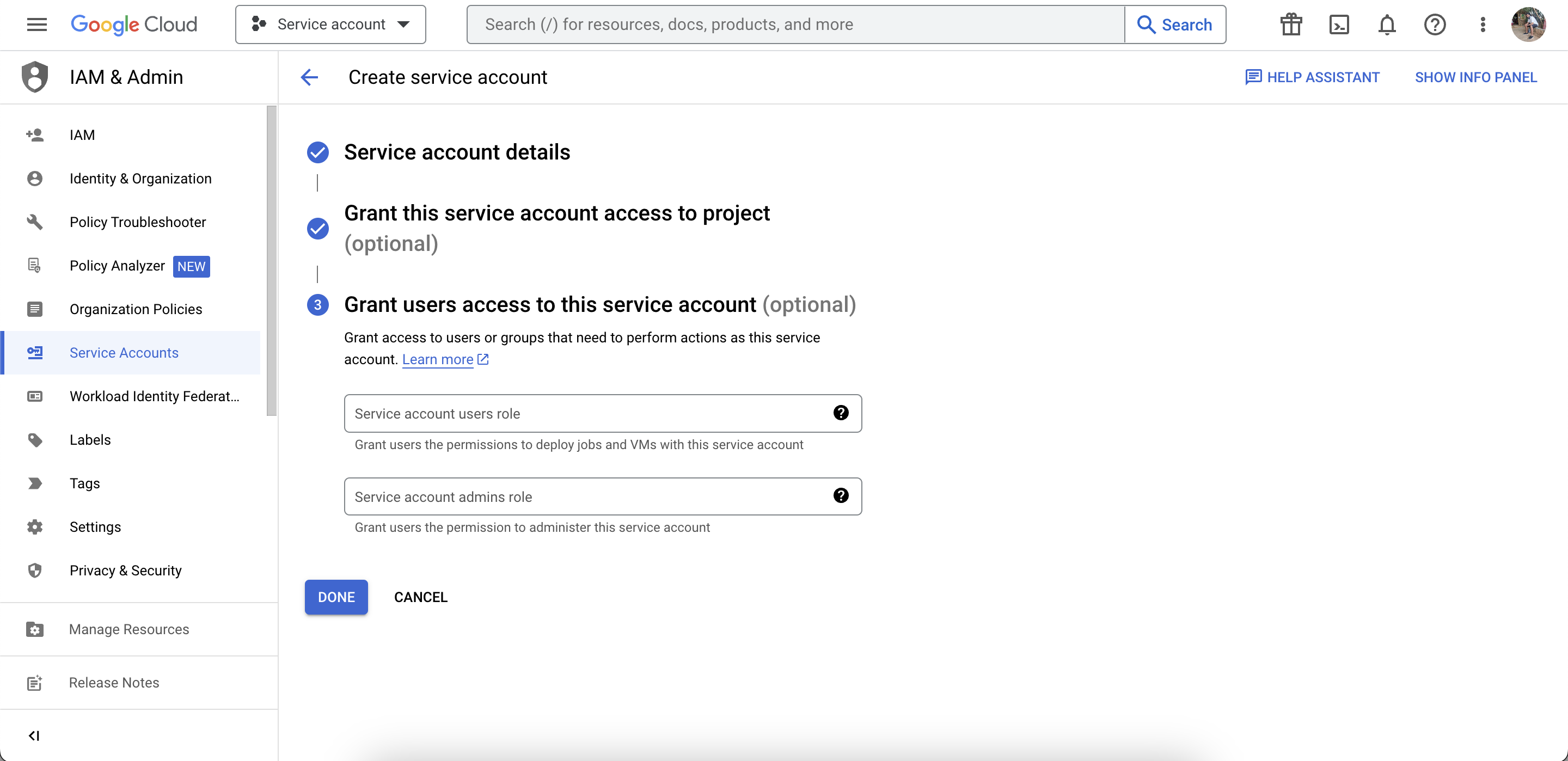This screenshot has width=1568, height=761.
Task: Open Labels page
Action: click(130, 439)
